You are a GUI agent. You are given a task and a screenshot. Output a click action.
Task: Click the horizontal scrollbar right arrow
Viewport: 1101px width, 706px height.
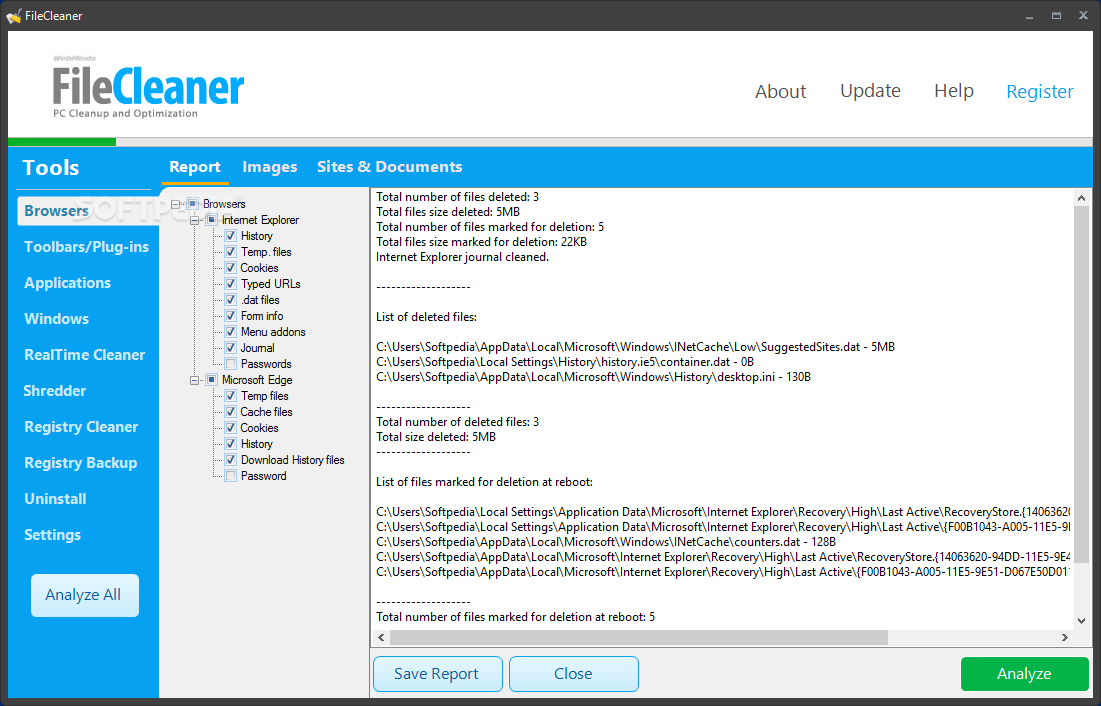point(1064,637)
